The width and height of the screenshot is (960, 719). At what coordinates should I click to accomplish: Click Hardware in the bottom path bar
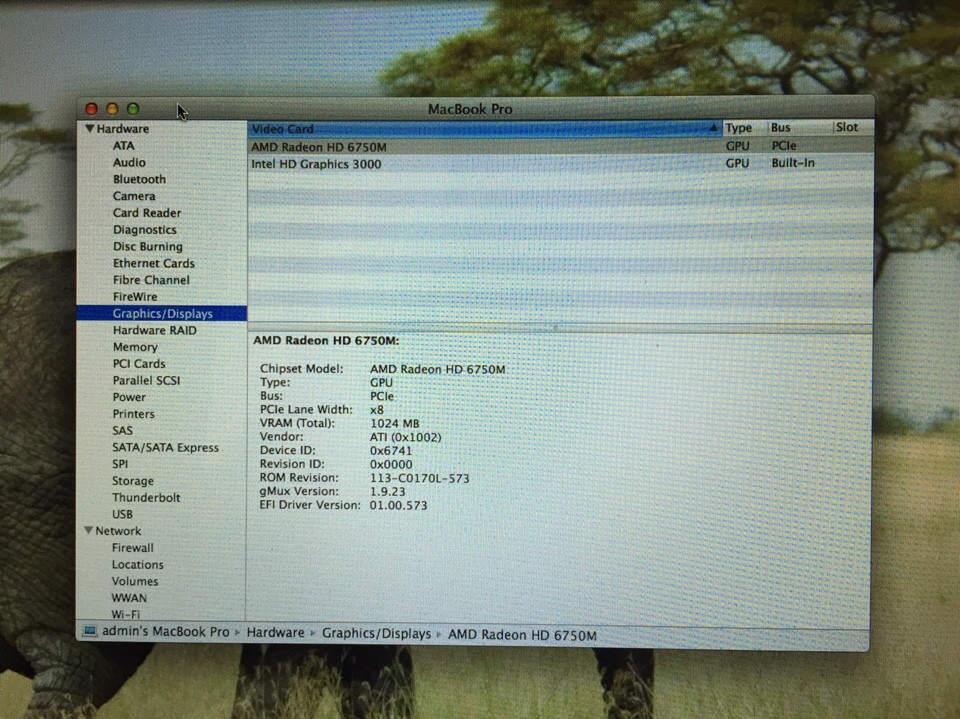(x=275, y=633)
